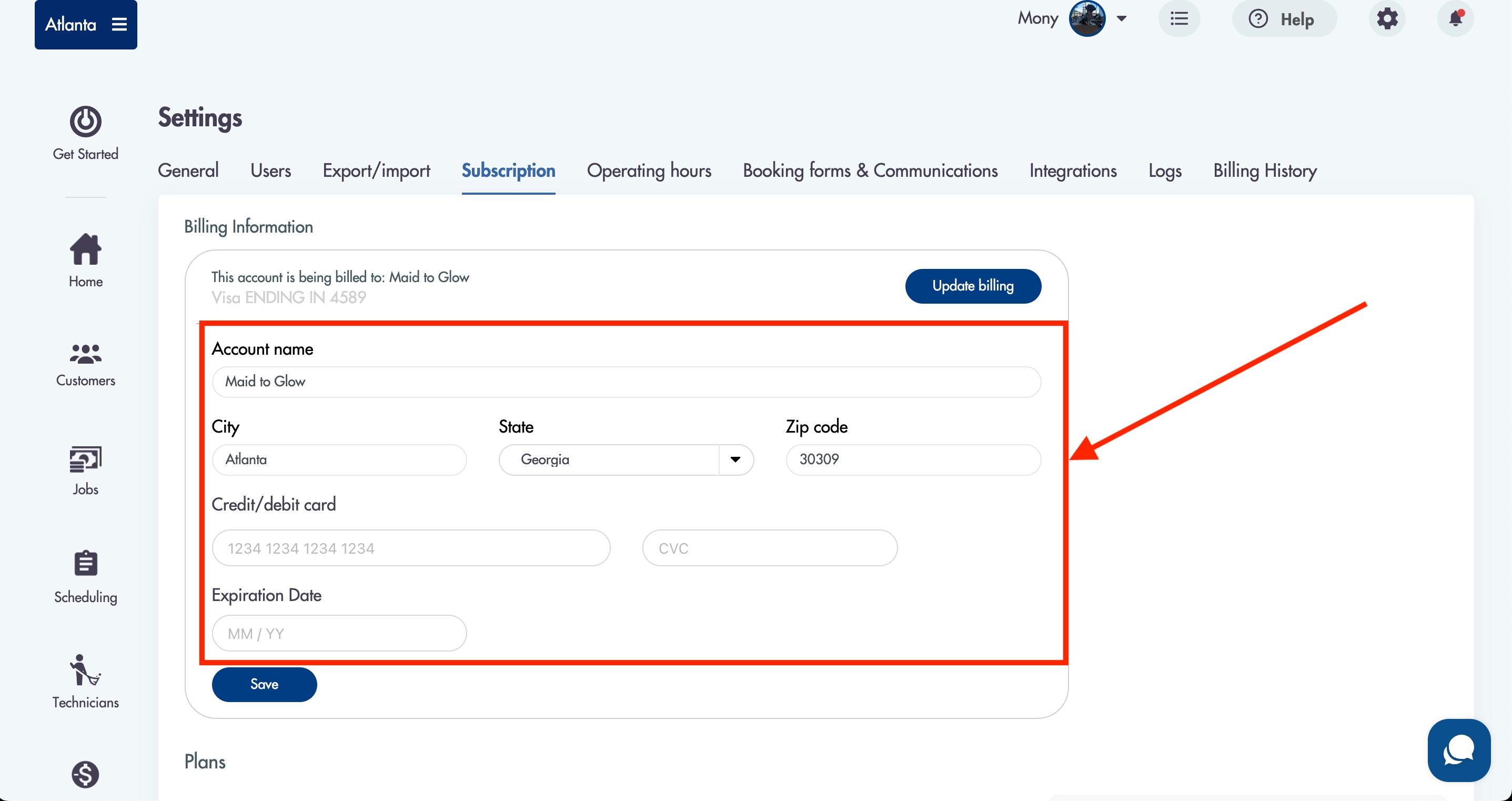Expand the Mony user dropdown arrow
Screen dimensions: 1512x801
tap(1122, 19)
